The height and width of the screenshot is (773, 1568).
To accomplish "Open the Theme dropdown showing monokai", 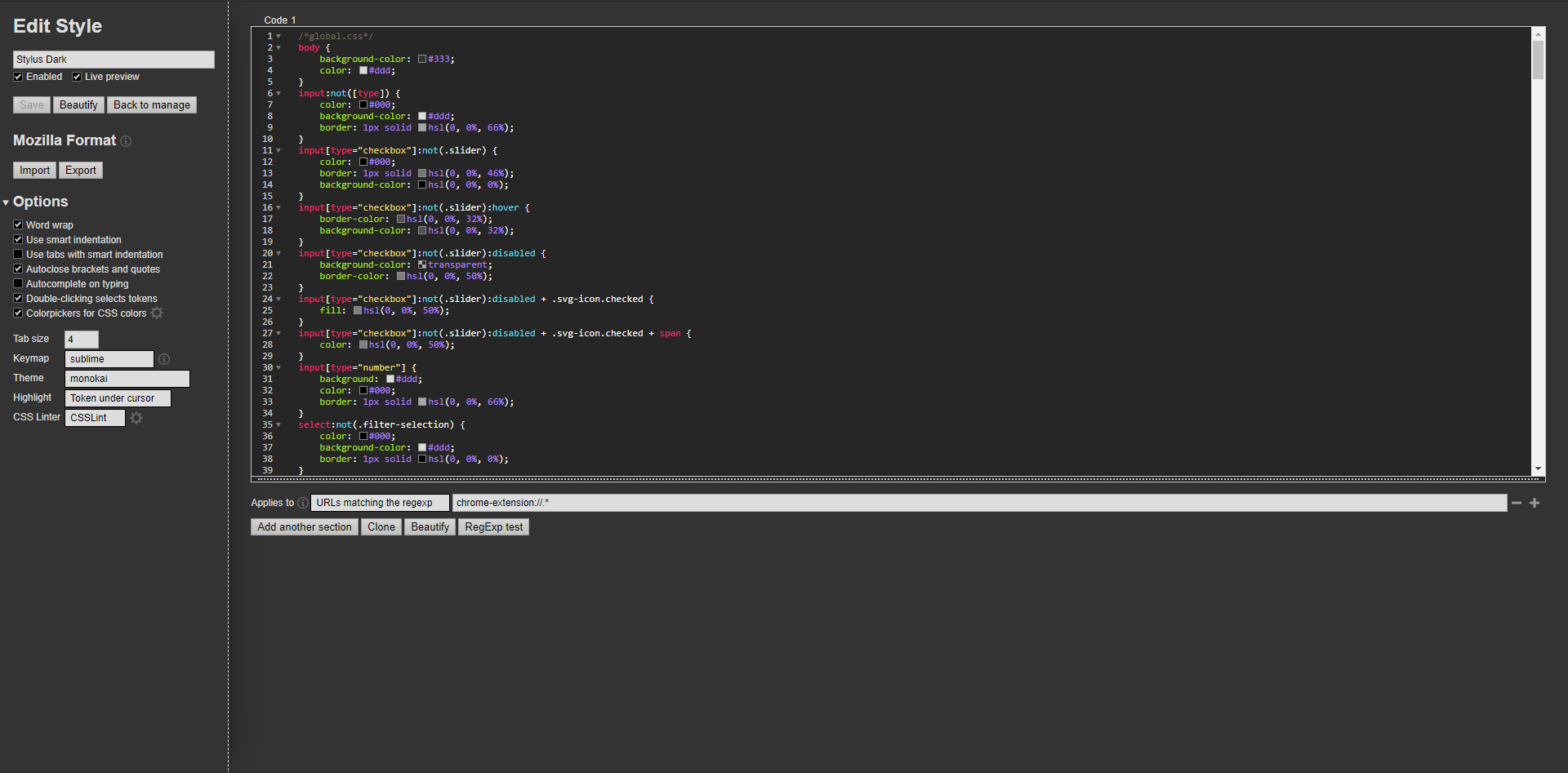I will 127,379.
